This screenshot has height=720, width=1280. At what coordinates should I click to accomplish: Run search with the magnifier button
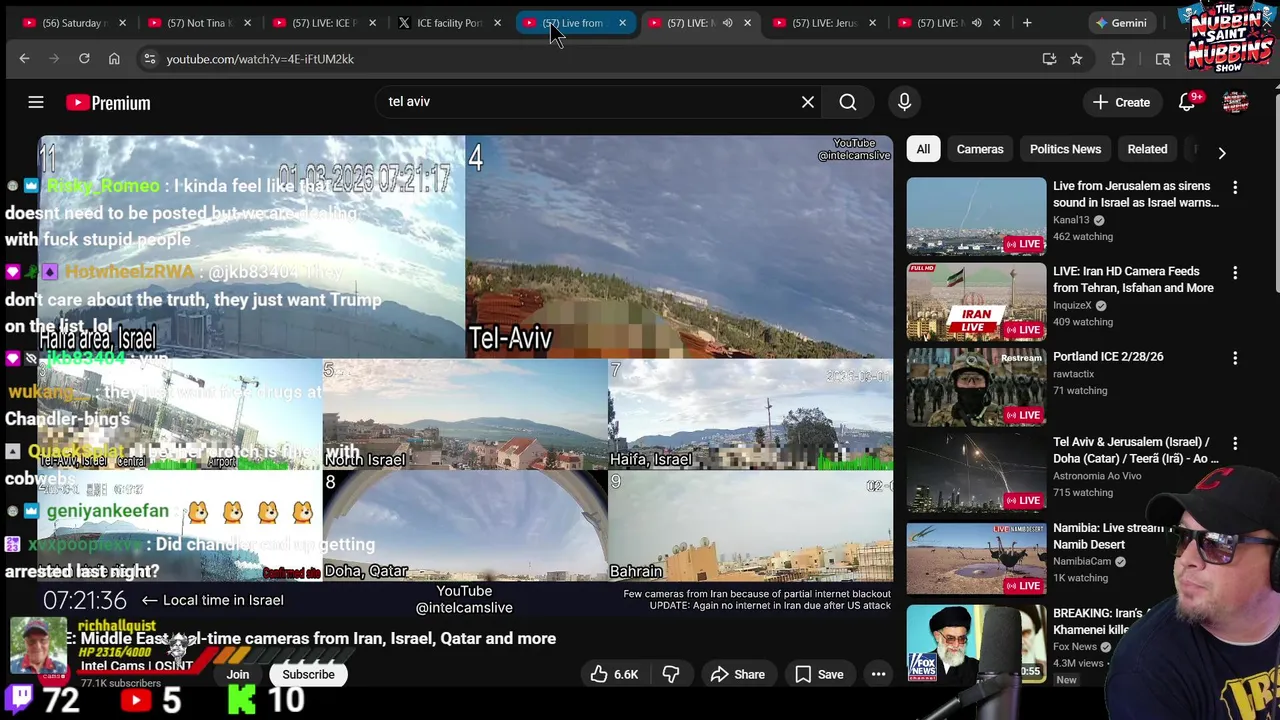(x=848, y=102)
